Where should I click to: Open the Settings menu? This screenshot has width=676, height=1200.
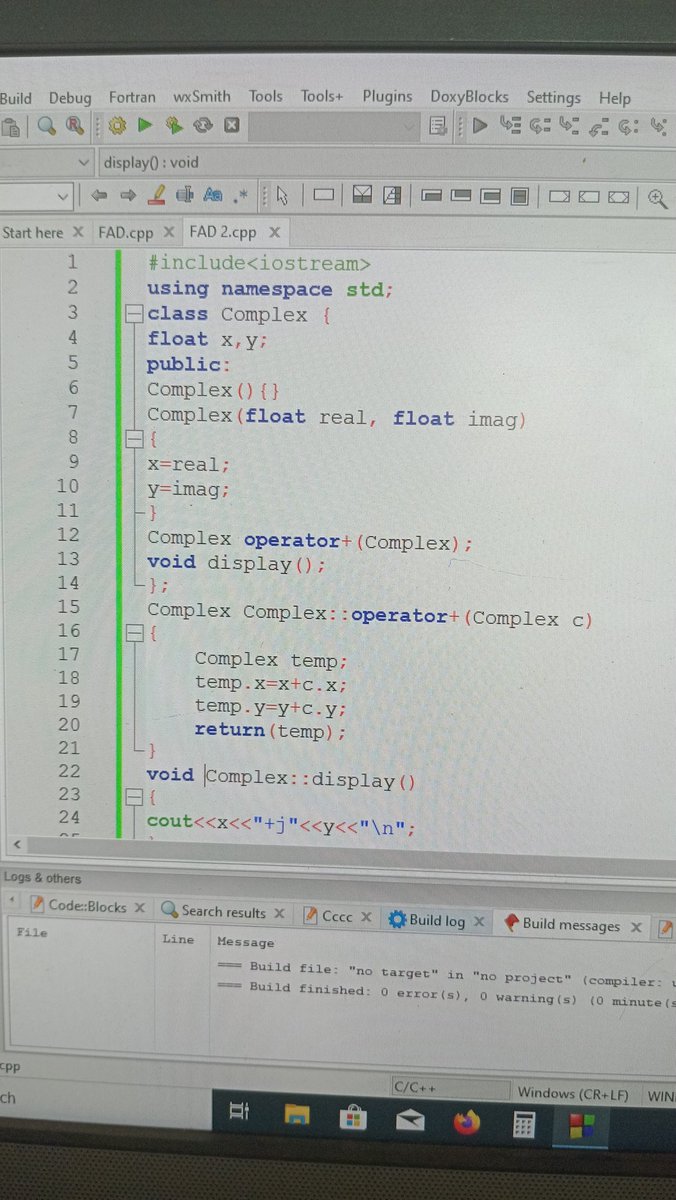(553, 97)
